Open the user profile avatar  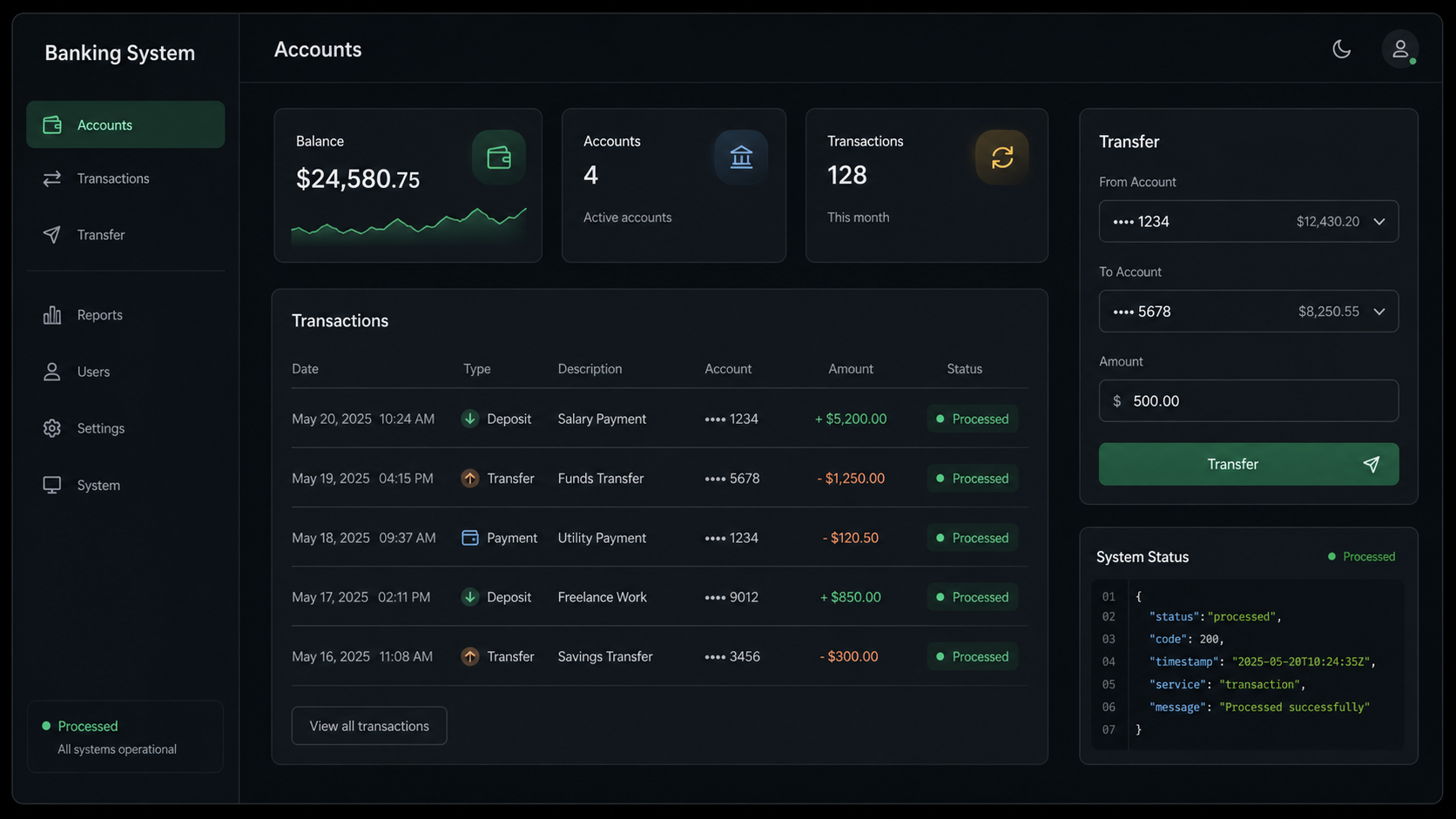(1400, 49)
